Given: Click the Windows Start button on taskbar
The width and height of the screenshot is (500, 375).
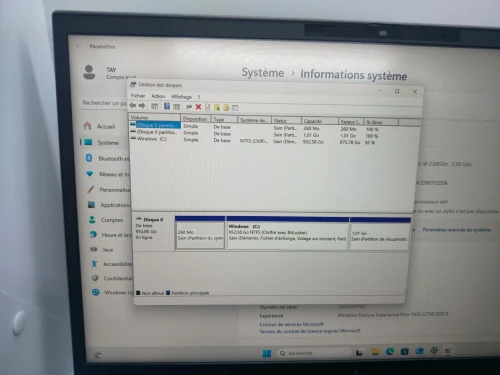Looking at the screenshot, I should point(267,353).
